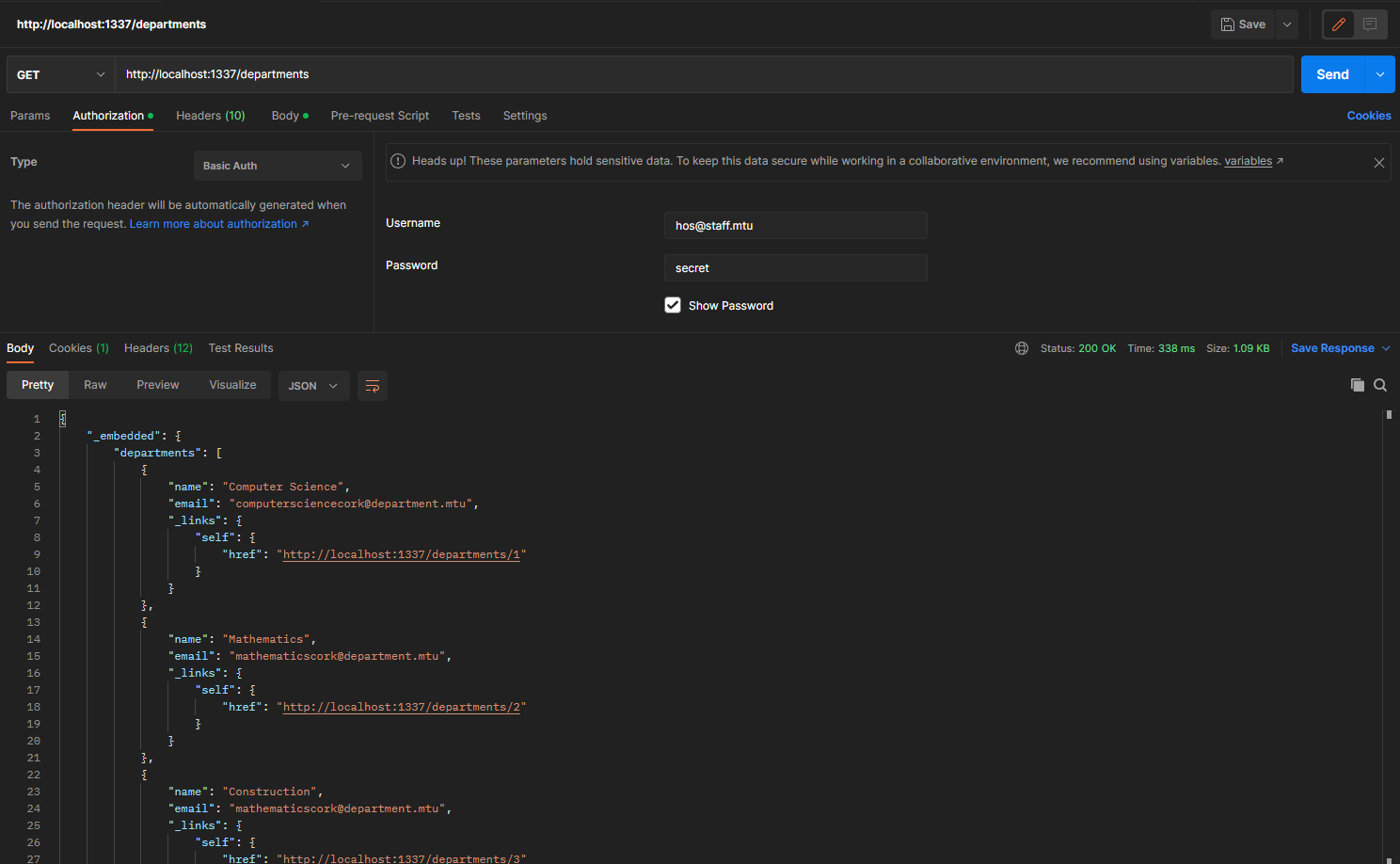Open the response Headers (12) tab
The width and height of the screenshot is (1400, 864).
pyautogui.click(x=158, y=348)
